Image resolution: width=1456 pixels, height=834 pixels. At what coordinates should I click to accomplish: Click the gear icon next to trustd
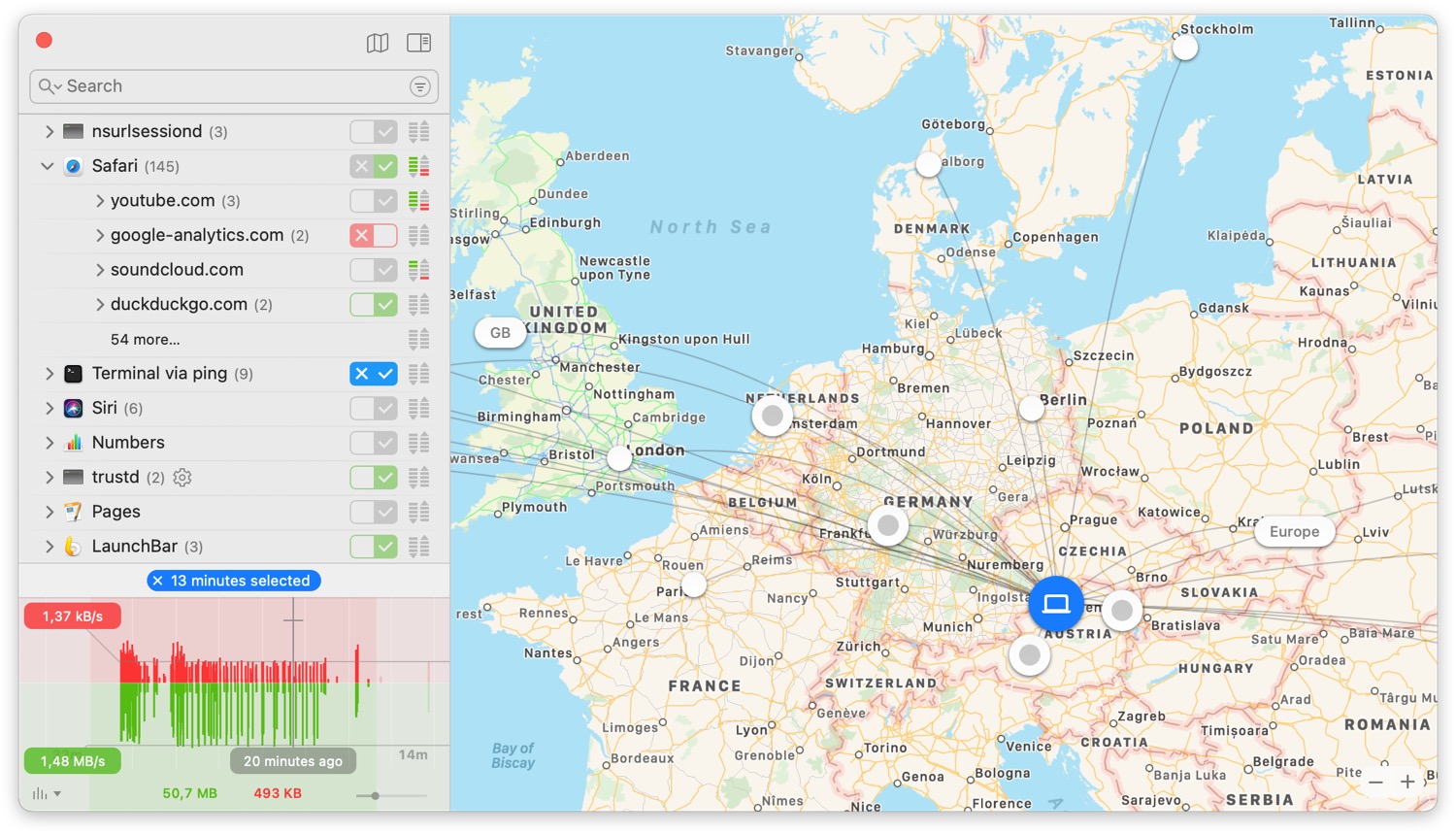[182, 477]
